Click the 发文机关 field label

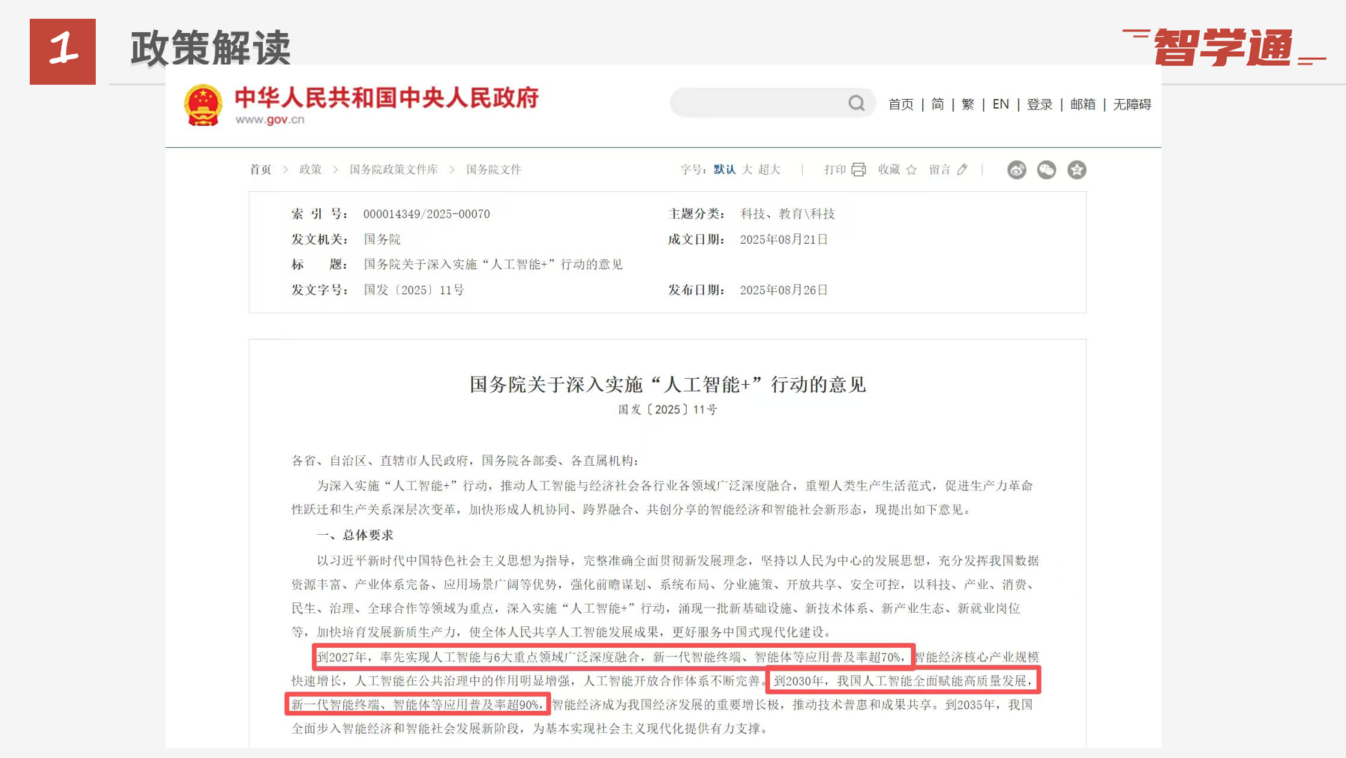click(320, 239)
